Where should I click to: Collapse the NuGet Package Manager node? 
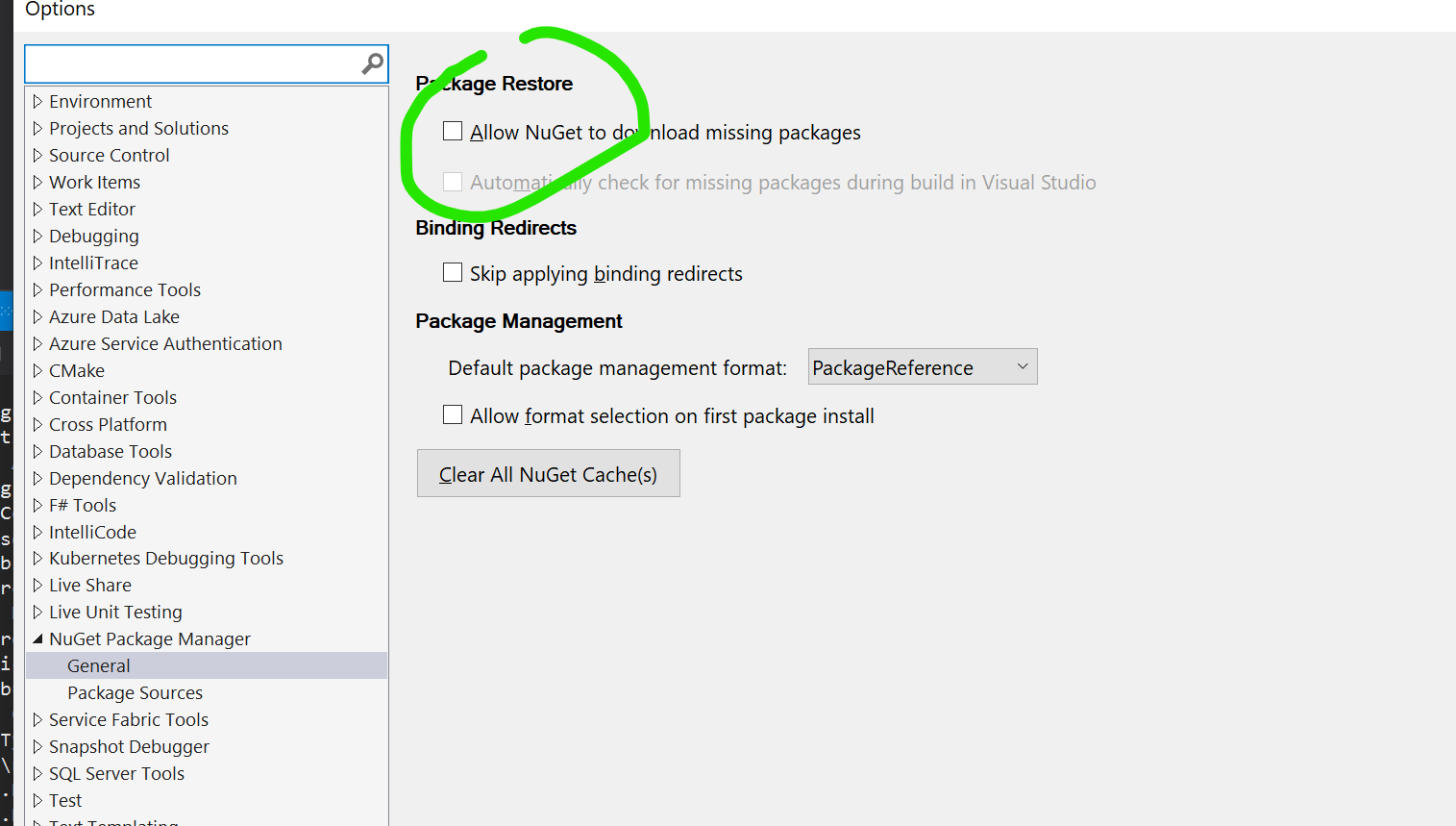[x=37, y=638]
